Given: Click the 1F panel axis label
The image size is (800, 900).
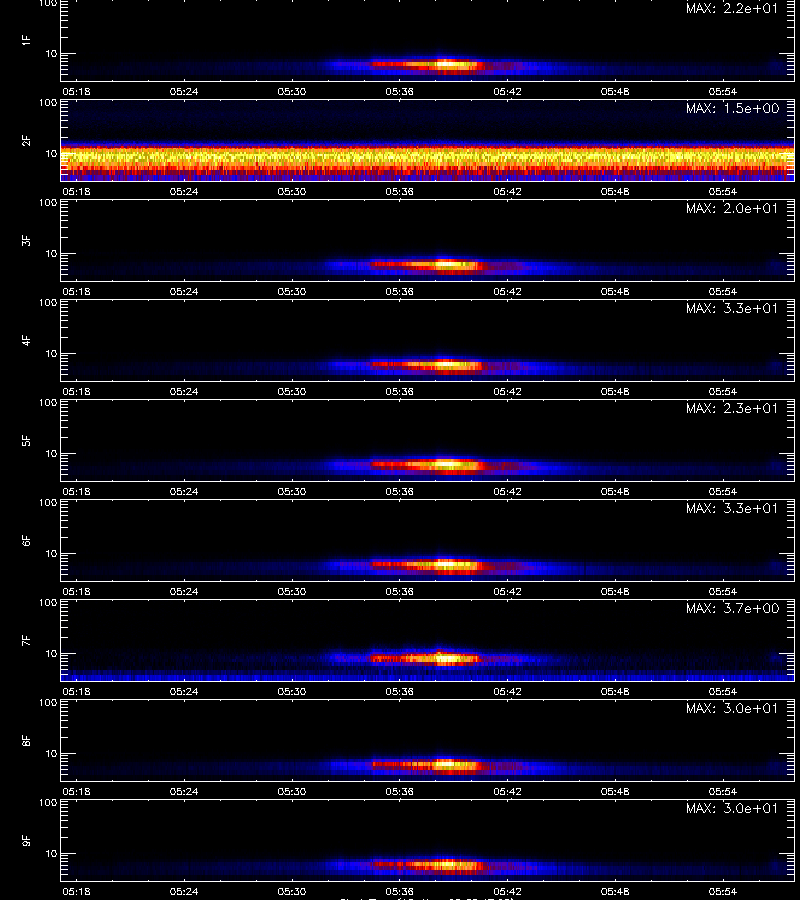Looking at the screenshot, I should [26, 40].
